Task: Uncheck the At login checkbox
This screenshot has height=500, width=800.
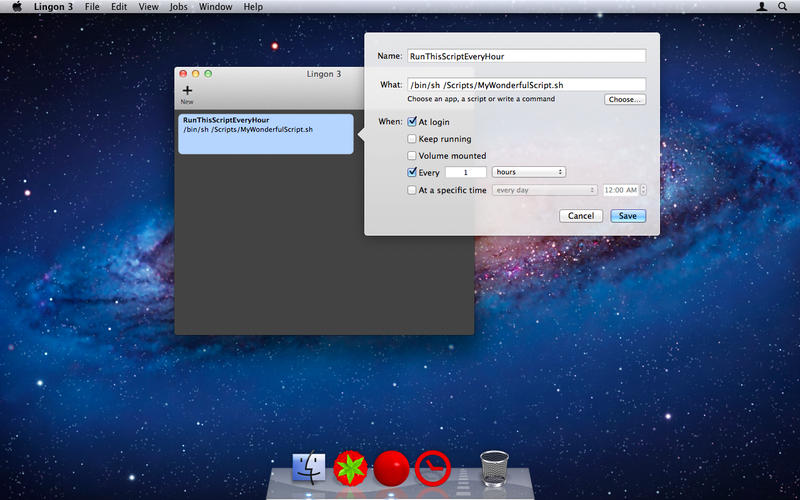Action: pyautogui.click(x=412, y=122)
